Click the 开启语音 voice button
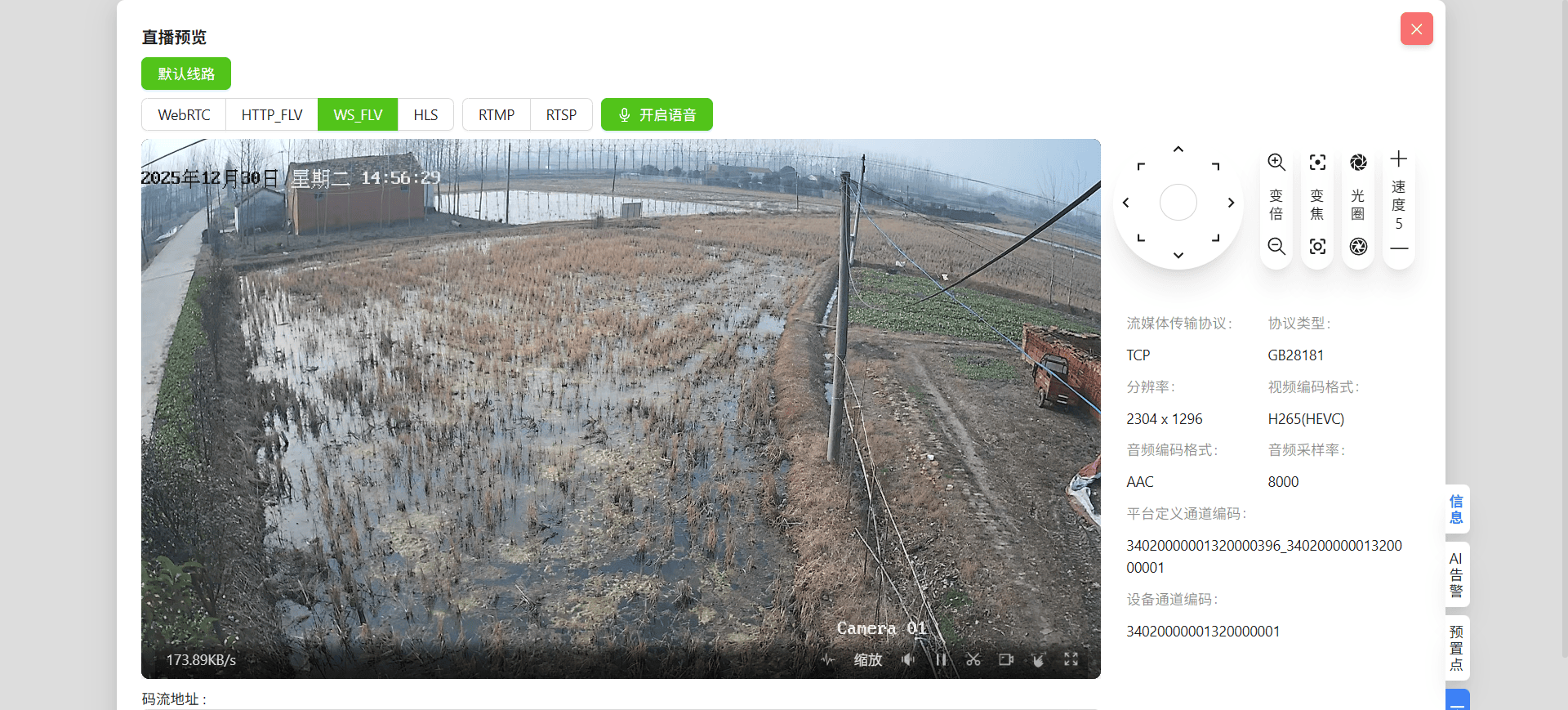 pos(657,114)
